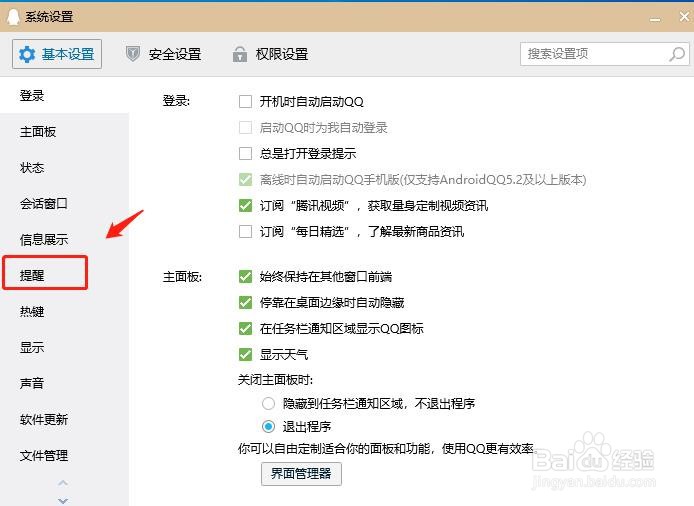The height and width of the screenshot is (506, 694).
Task: Close the 系统设置 window
Action: point(684,17)
